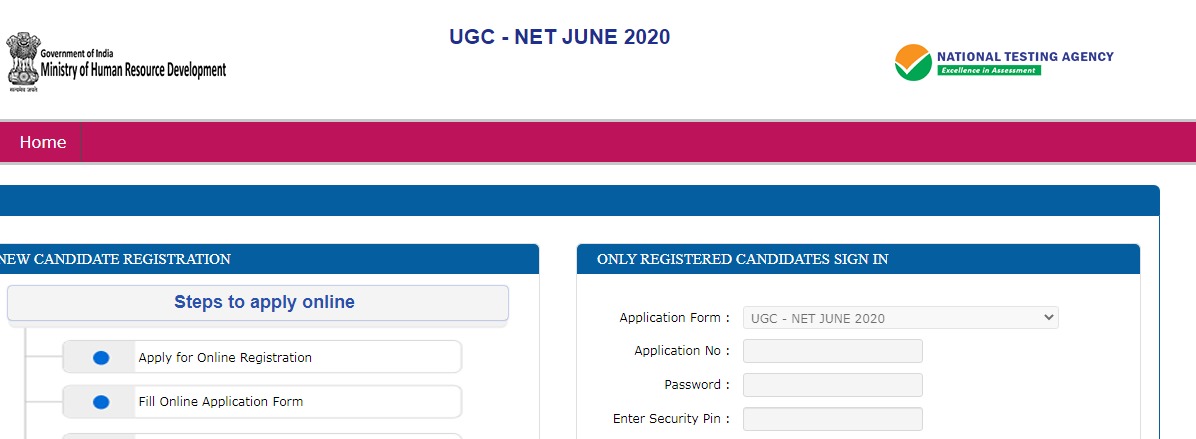Click the Government of India emblem logo
The height and width of the screenshot is (439, 1196).
click(22, 62)
